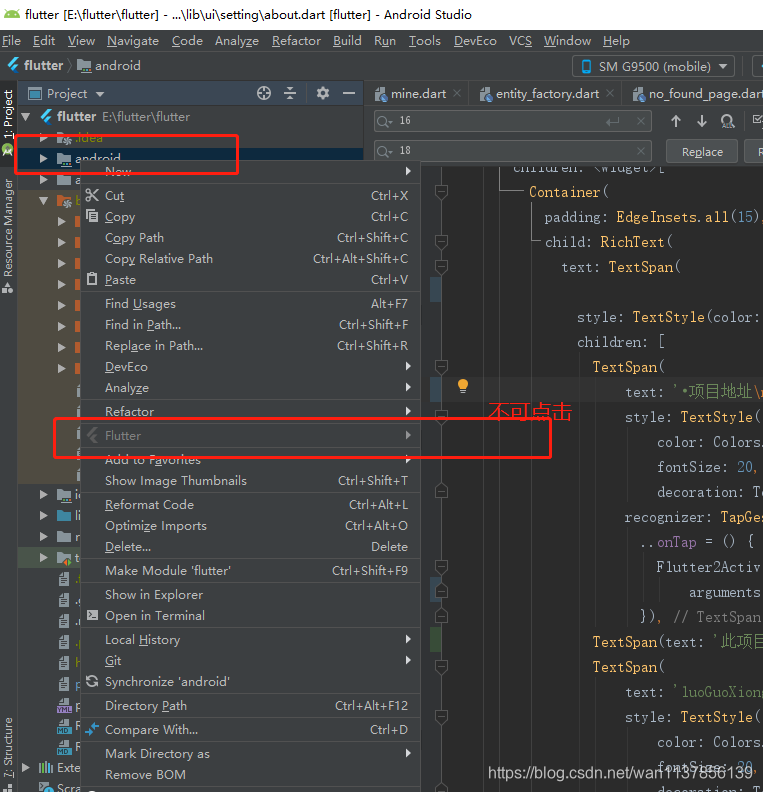The width and height of the screenshot is (763, 792).
Task: Click the Paste clipboard icon in menu
Action: [x=92, y=279]
